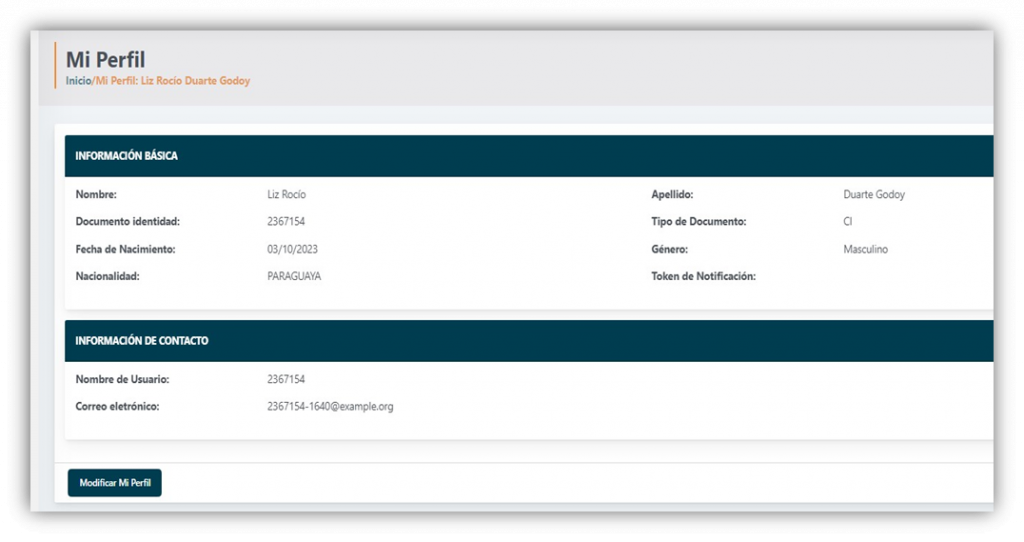This screenshot has width=1024, height=542.
Task: Open the Inicio breadcrumb link
Action: click(x=78, y=81)
